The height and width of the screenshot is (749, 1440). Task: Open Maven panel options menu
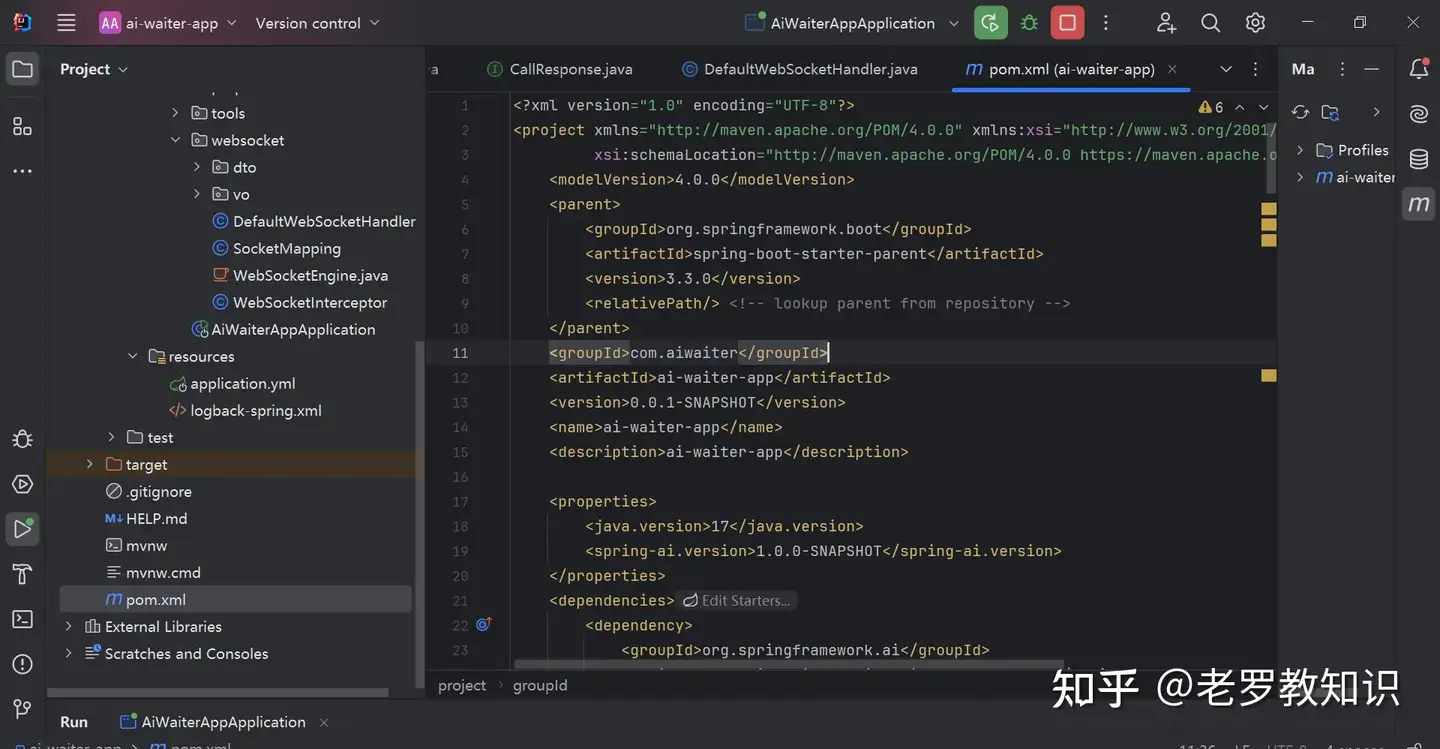1343,69
